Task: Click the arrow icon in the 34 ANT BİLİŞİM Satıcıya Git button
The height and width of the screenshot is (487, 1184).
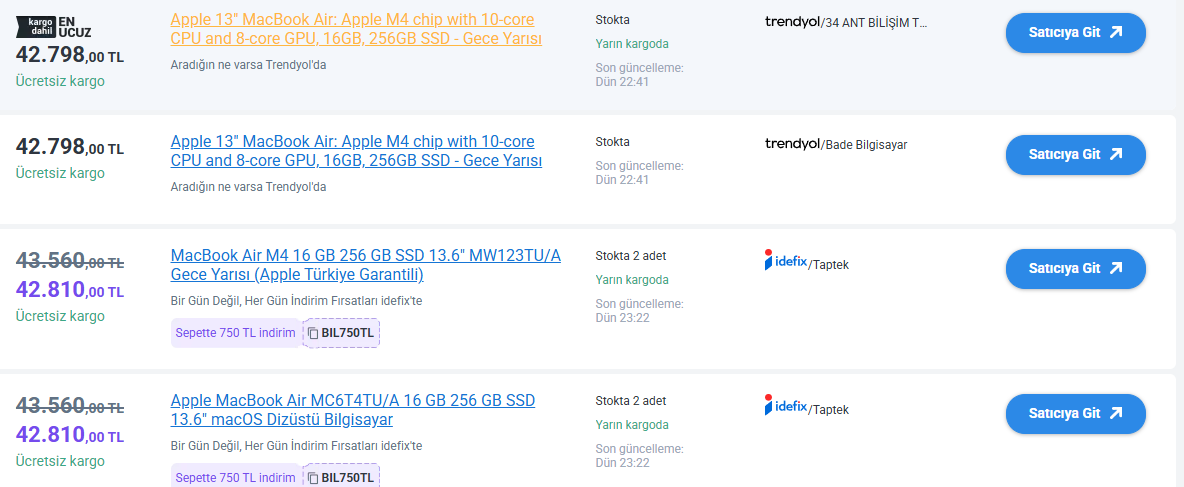Action: pos(1116,32)
